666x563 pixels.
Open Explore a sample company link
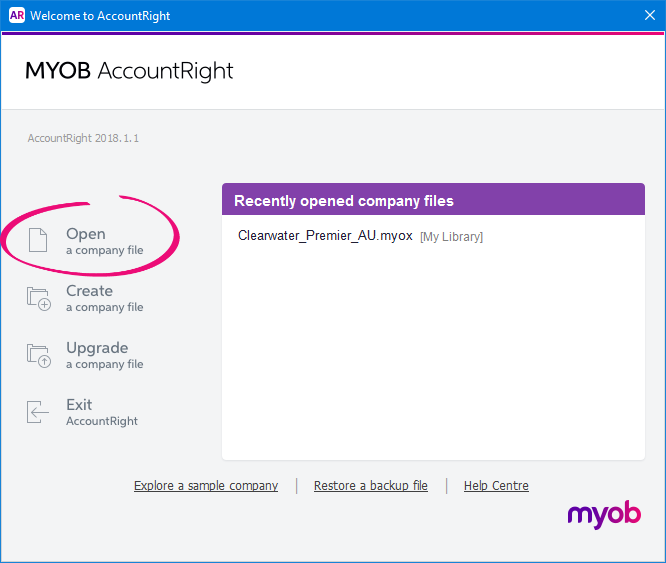[206, 486]
